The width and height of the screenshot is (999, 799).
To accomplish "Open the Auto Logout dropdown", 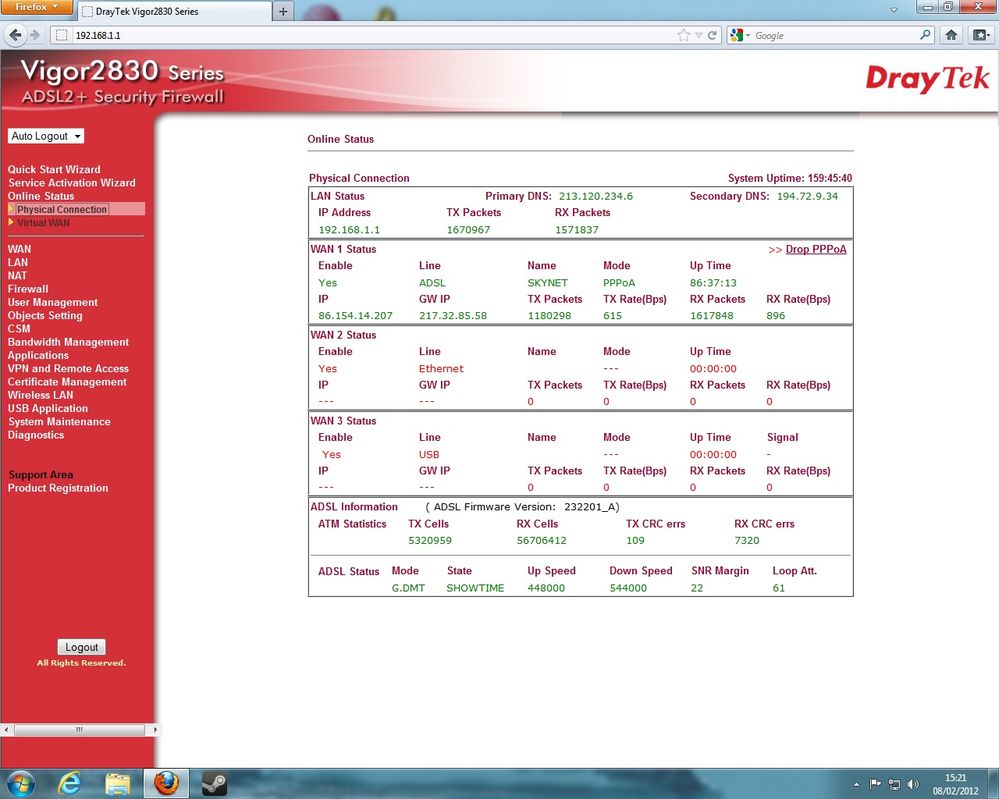I will pyautogui.click(x=46, y=136).
